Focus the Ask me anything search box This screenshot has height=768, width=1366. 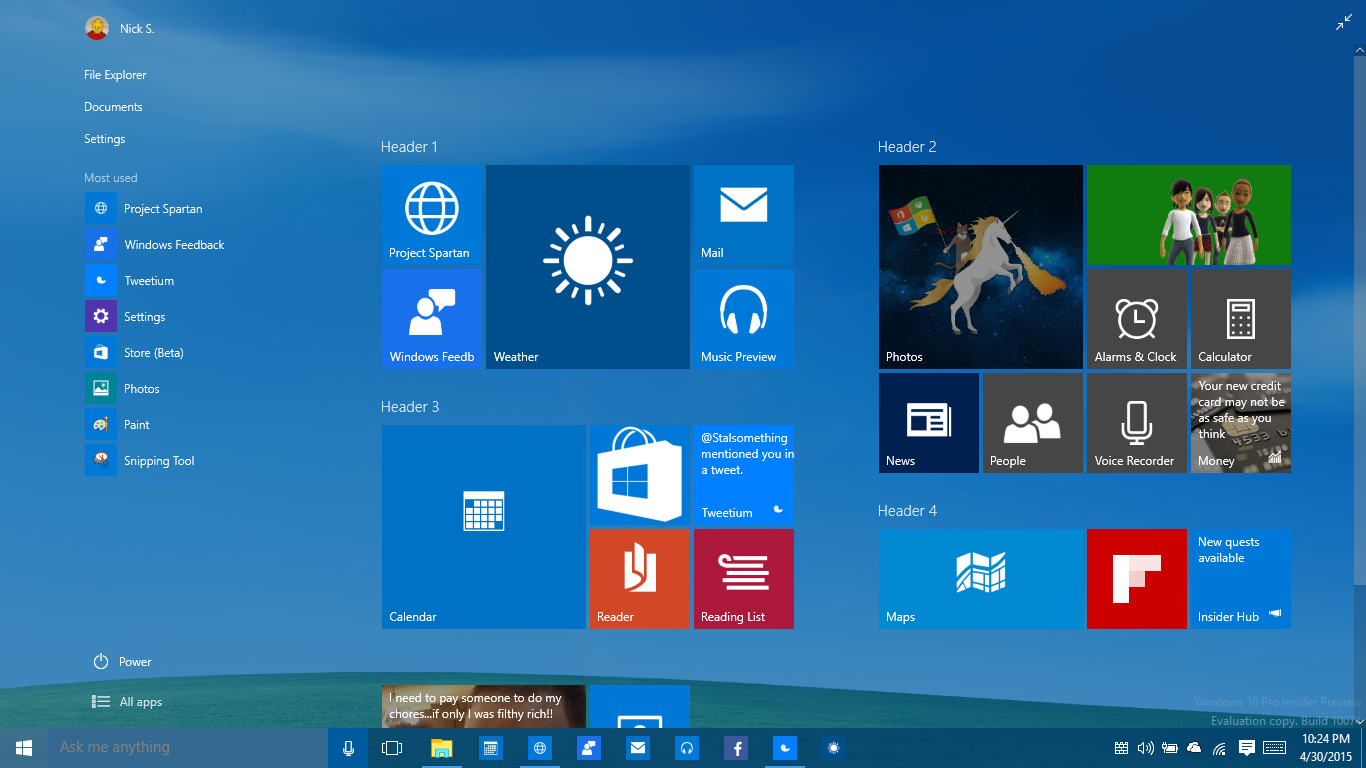pos(188,747)
